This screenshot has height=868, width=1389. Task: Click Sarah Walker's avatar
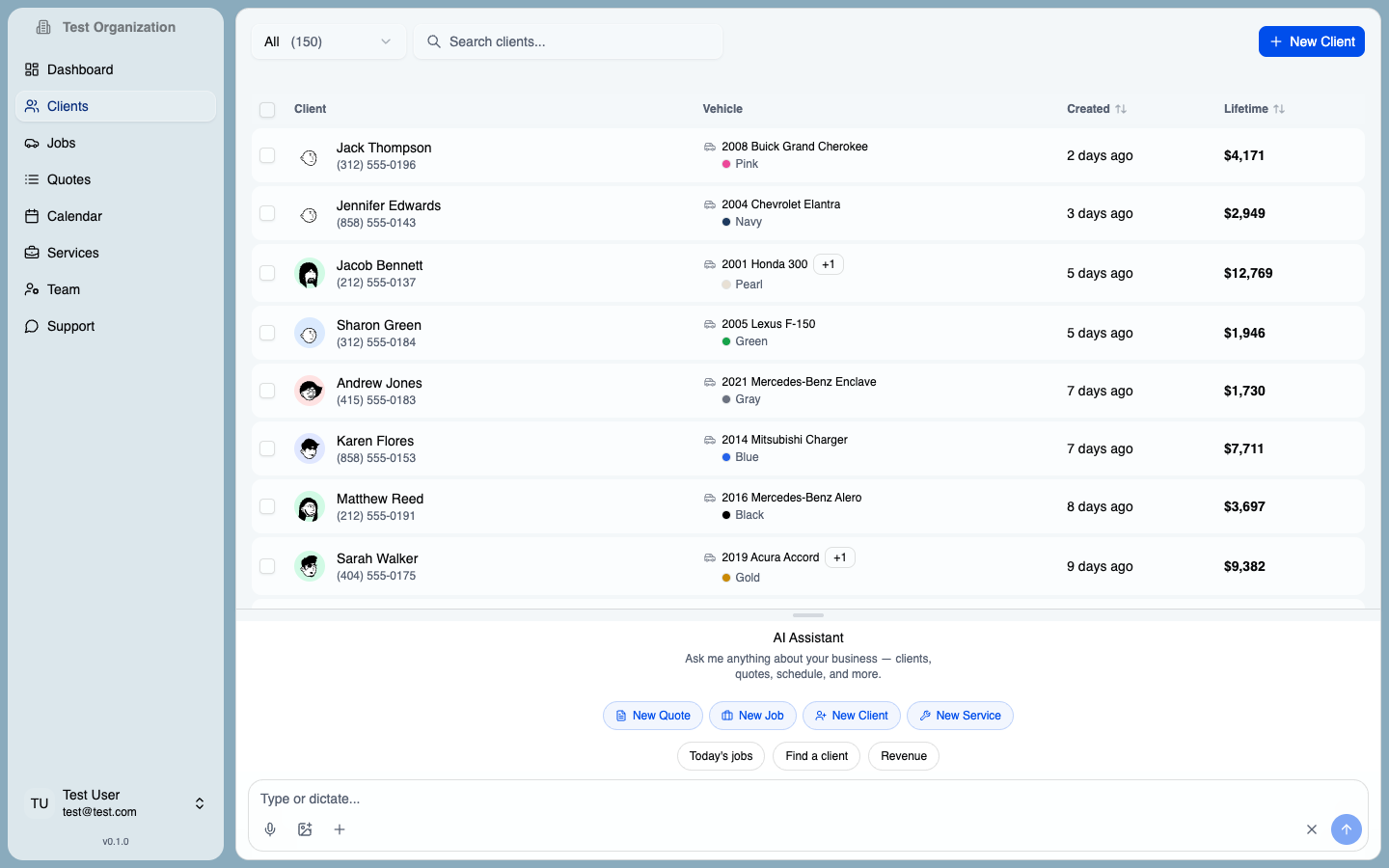point(309,566)
